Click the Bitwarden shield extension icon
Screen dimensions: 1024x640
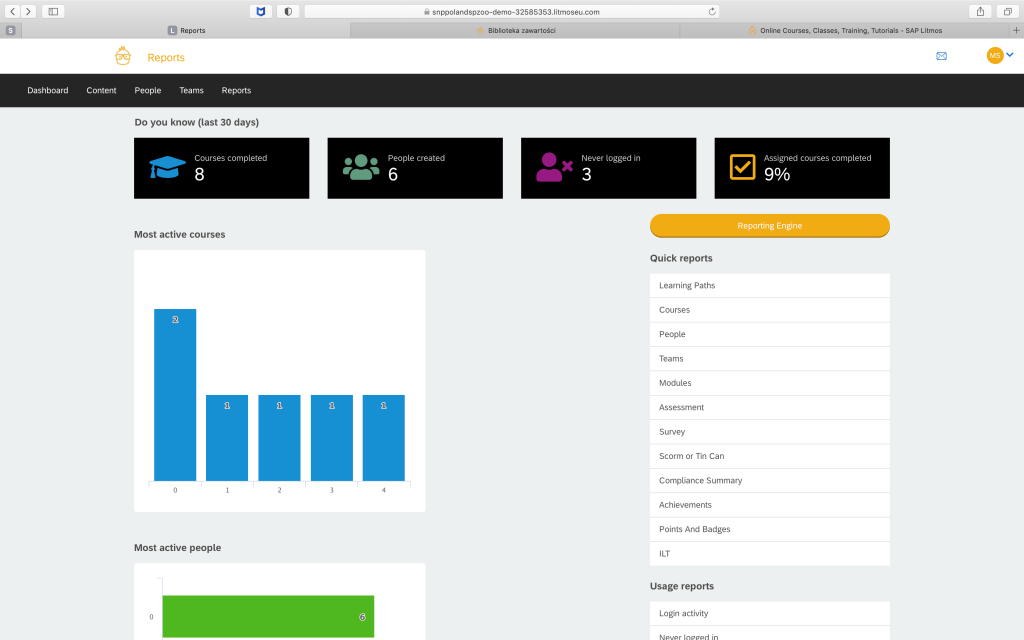tap(261, 11)
